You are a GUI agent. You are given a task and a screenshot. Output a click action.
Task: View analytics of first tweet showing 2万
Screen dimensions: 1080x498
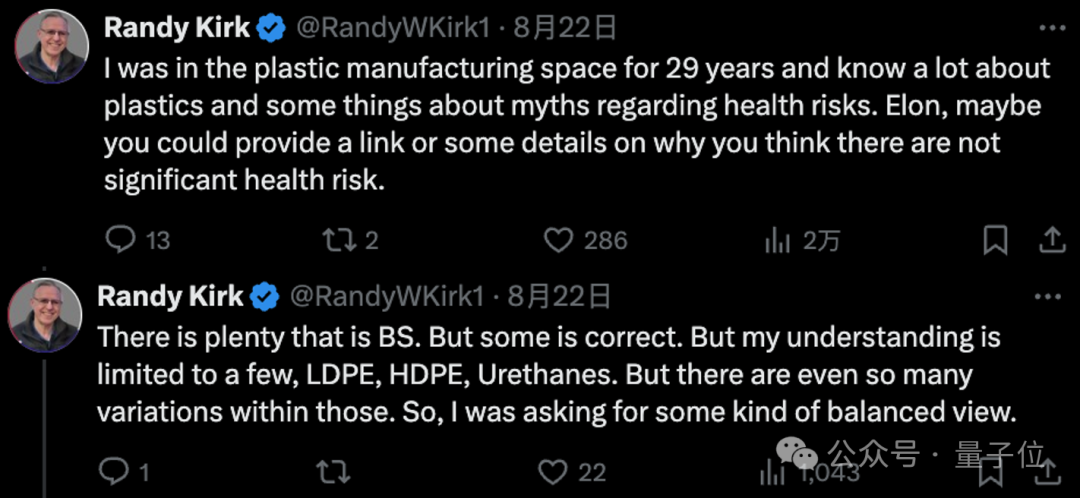[778, 240]
